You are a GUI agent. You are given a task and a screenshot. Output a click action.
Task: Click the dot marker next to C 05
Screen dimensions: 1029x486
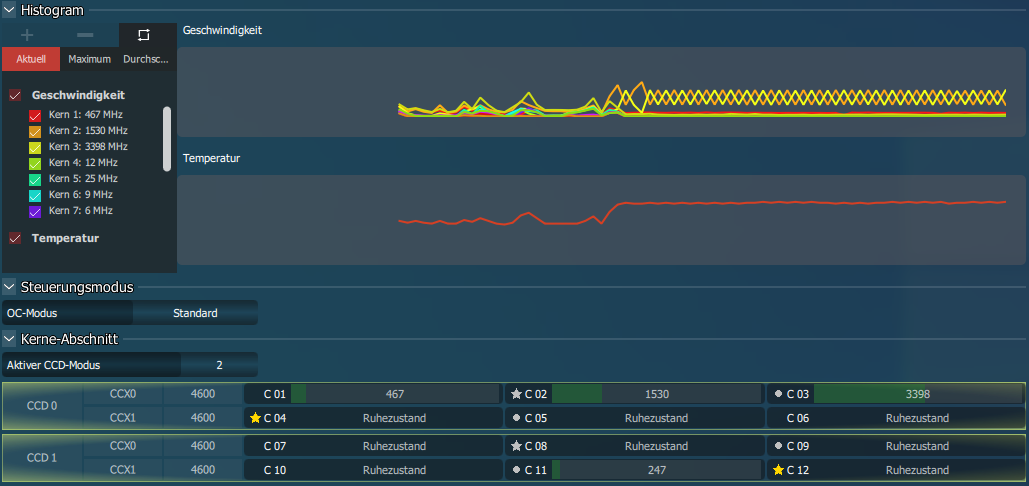(516, 418)
